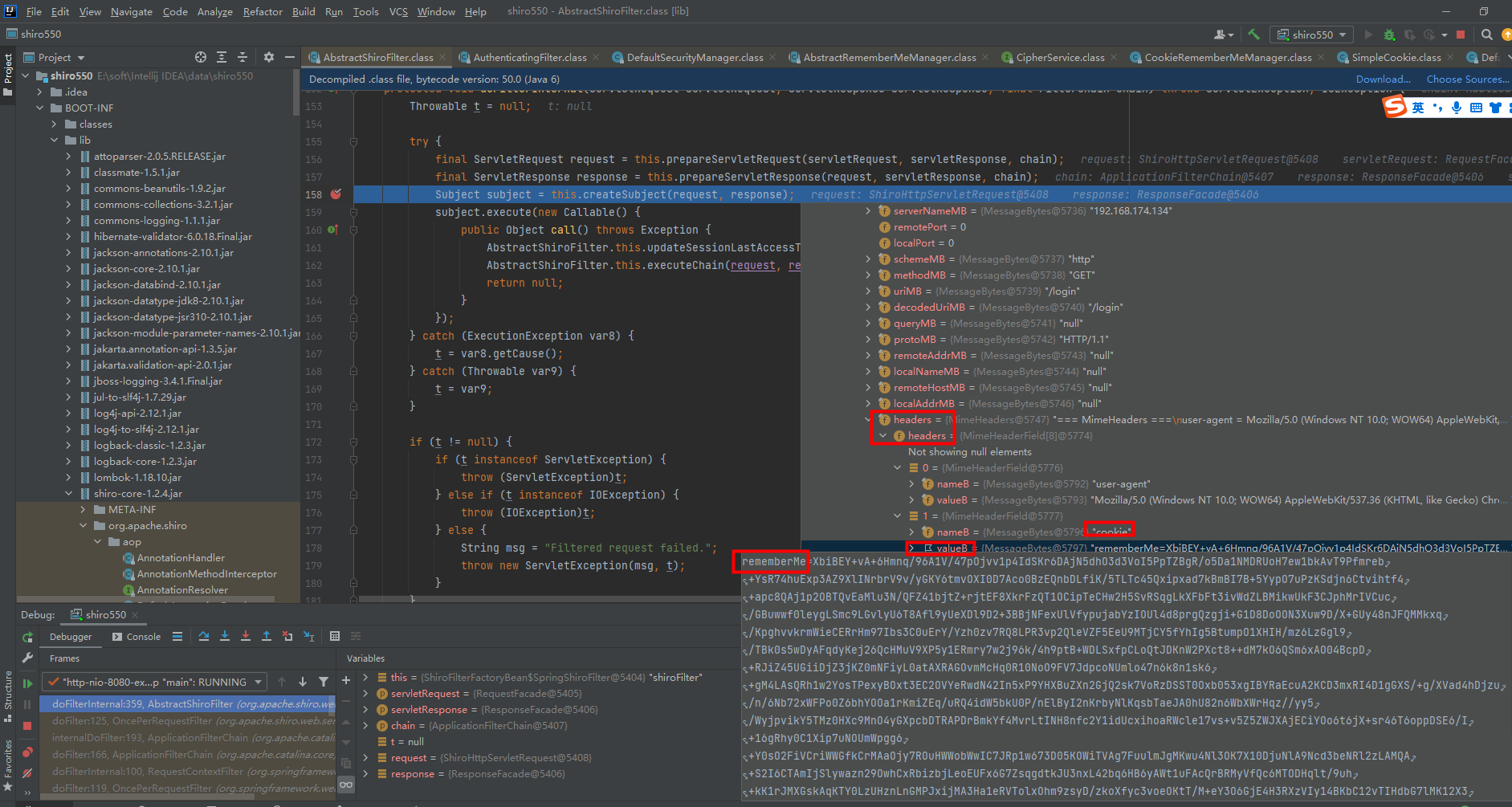Open the VCS menu
Screen dimensions: 1512x807
tap(398, 11)
